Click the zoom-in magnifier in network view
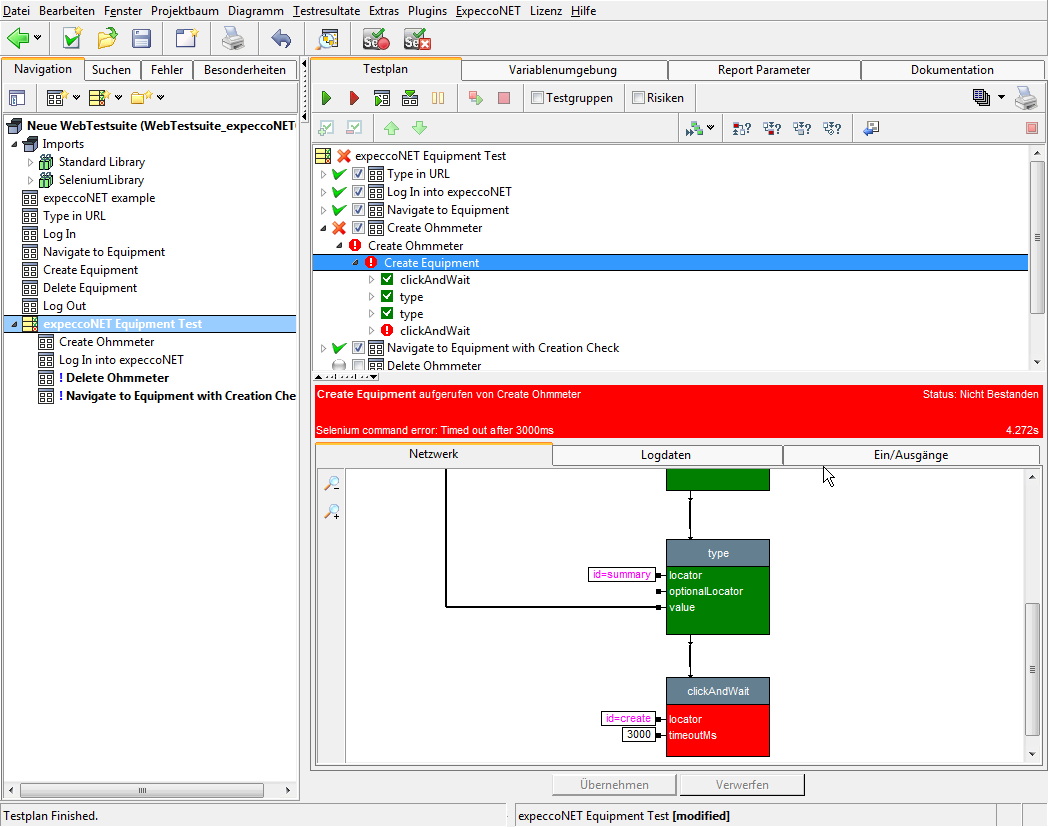Screen dimensions: 1048x827 332,512
